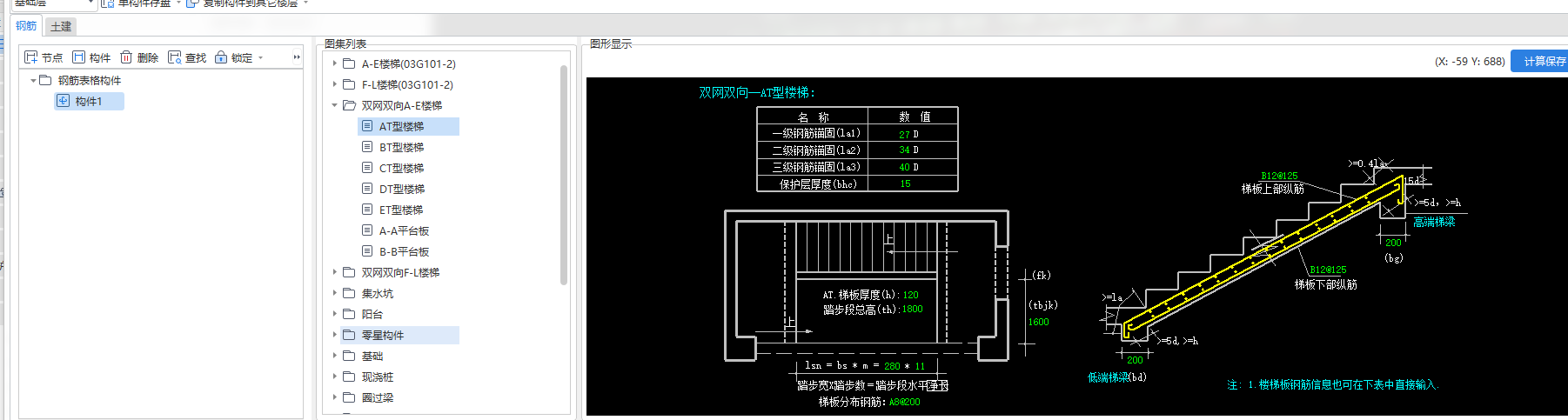1568x420 pixels.
Task: Select 现浇桩 in the atlas list
Action: click(x=377, y=377)
